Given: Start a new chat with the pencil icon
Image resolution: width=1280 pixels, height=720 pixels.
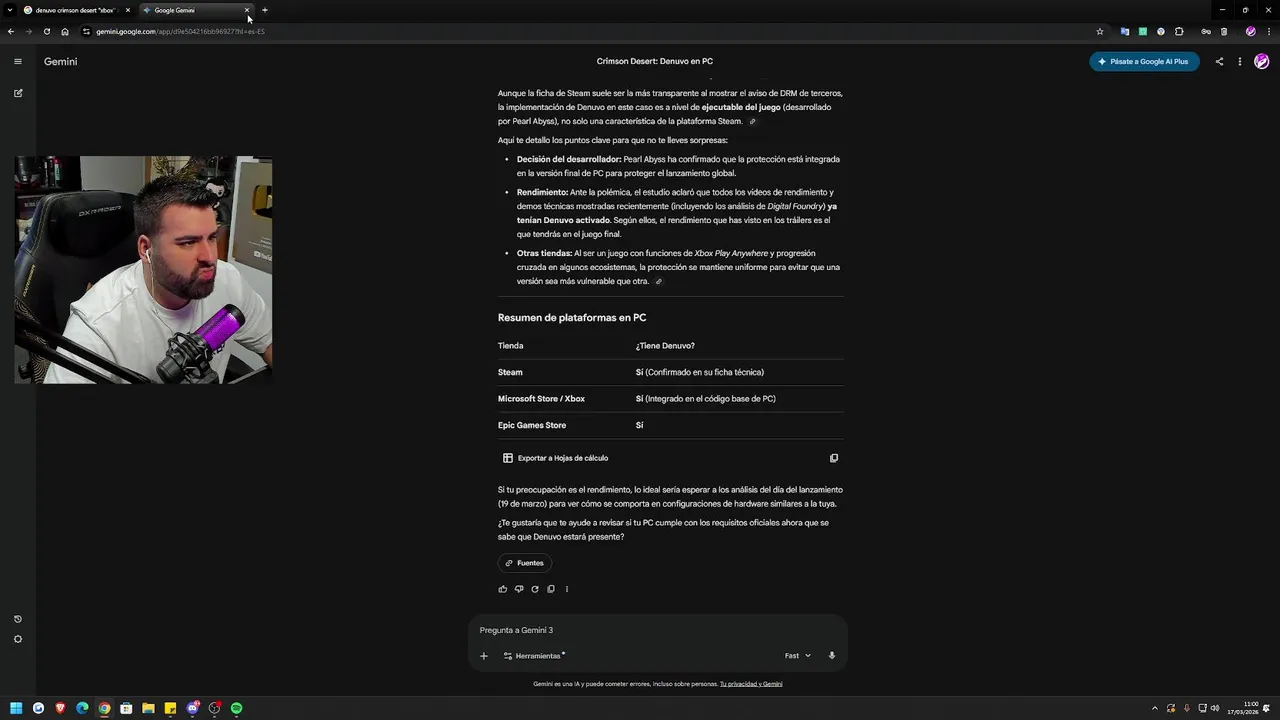Looking at the screenshot, I should pos(17,93).
